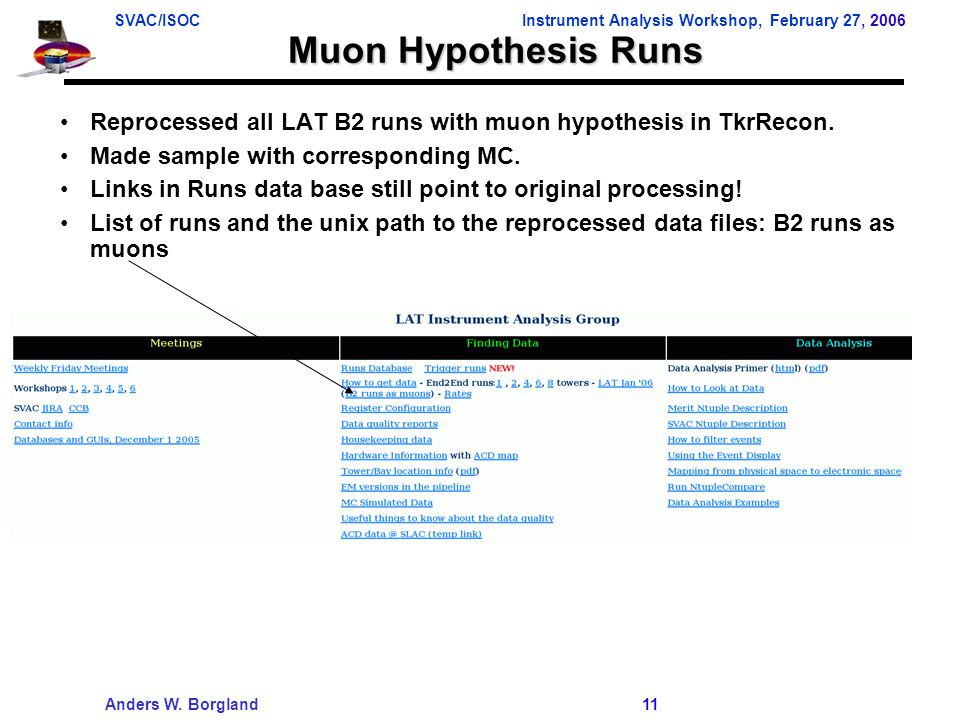The height and width of the screenshot is (720, 960).
Task: Click slide number 11 in footer
Action: click(650, 704)
